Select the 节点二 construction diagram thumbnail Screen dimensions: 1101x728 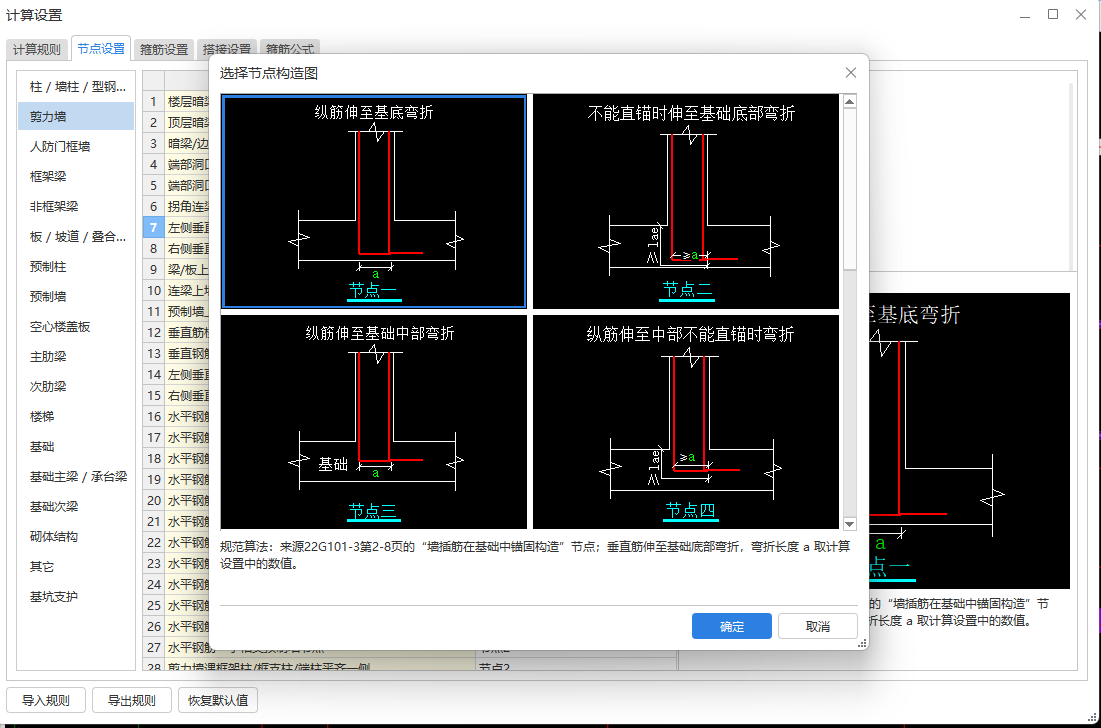click(x=686, y=201)
